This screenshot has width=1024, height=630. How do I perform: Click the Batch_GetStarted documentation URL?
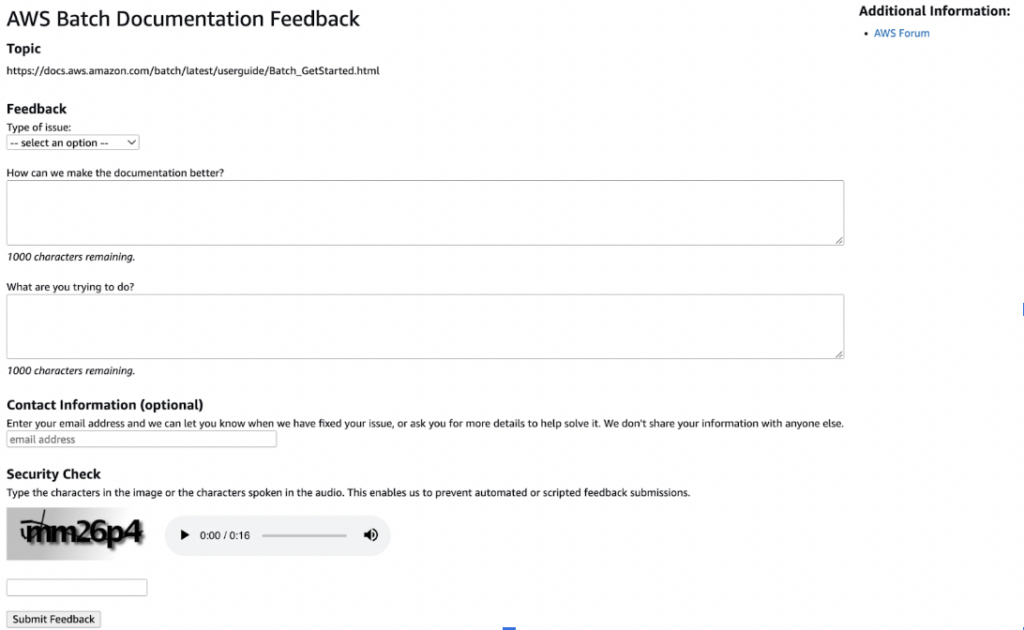(193, 70)
